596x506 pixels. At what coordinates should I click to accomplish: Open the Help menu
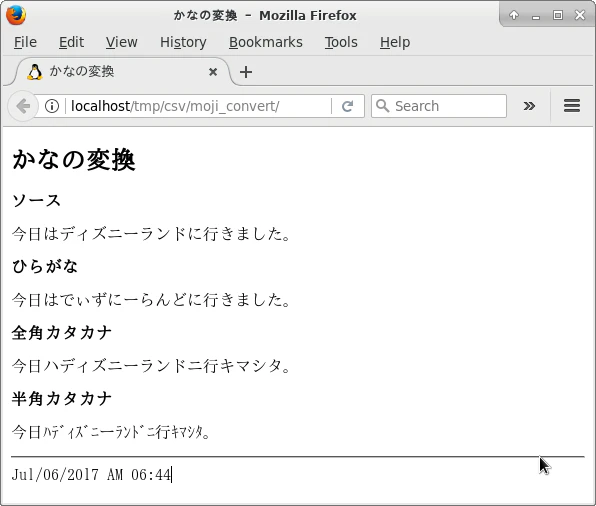point(395,42)
